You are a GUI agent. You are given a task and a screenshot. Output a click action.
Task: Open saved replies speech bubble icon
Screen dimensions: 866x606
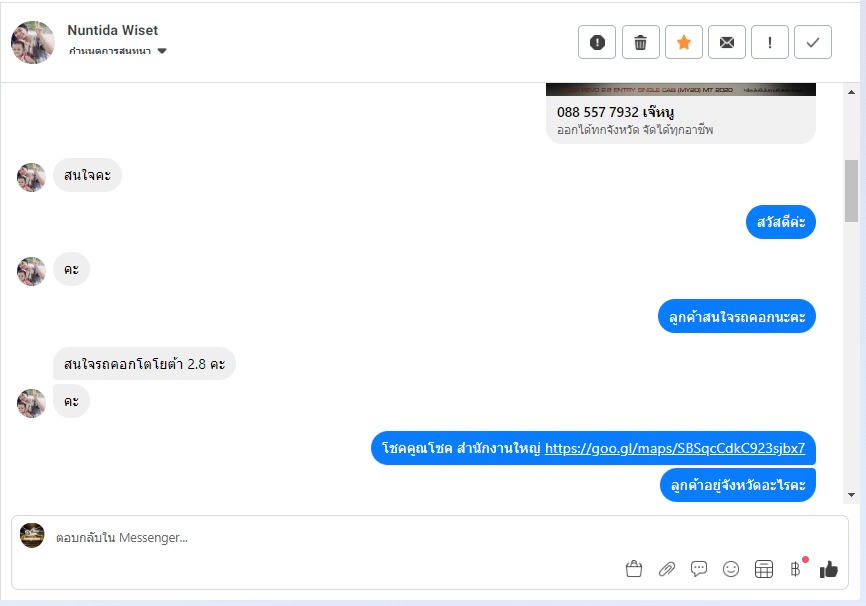(699, 569)
